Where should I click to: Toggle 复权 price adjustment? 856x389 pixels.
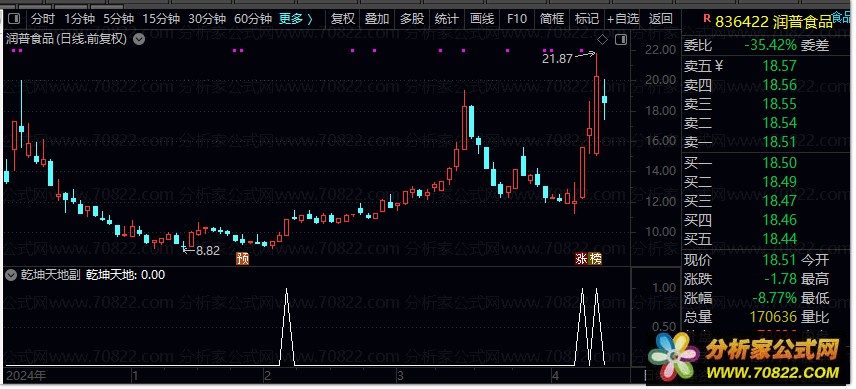pos(343,19)
